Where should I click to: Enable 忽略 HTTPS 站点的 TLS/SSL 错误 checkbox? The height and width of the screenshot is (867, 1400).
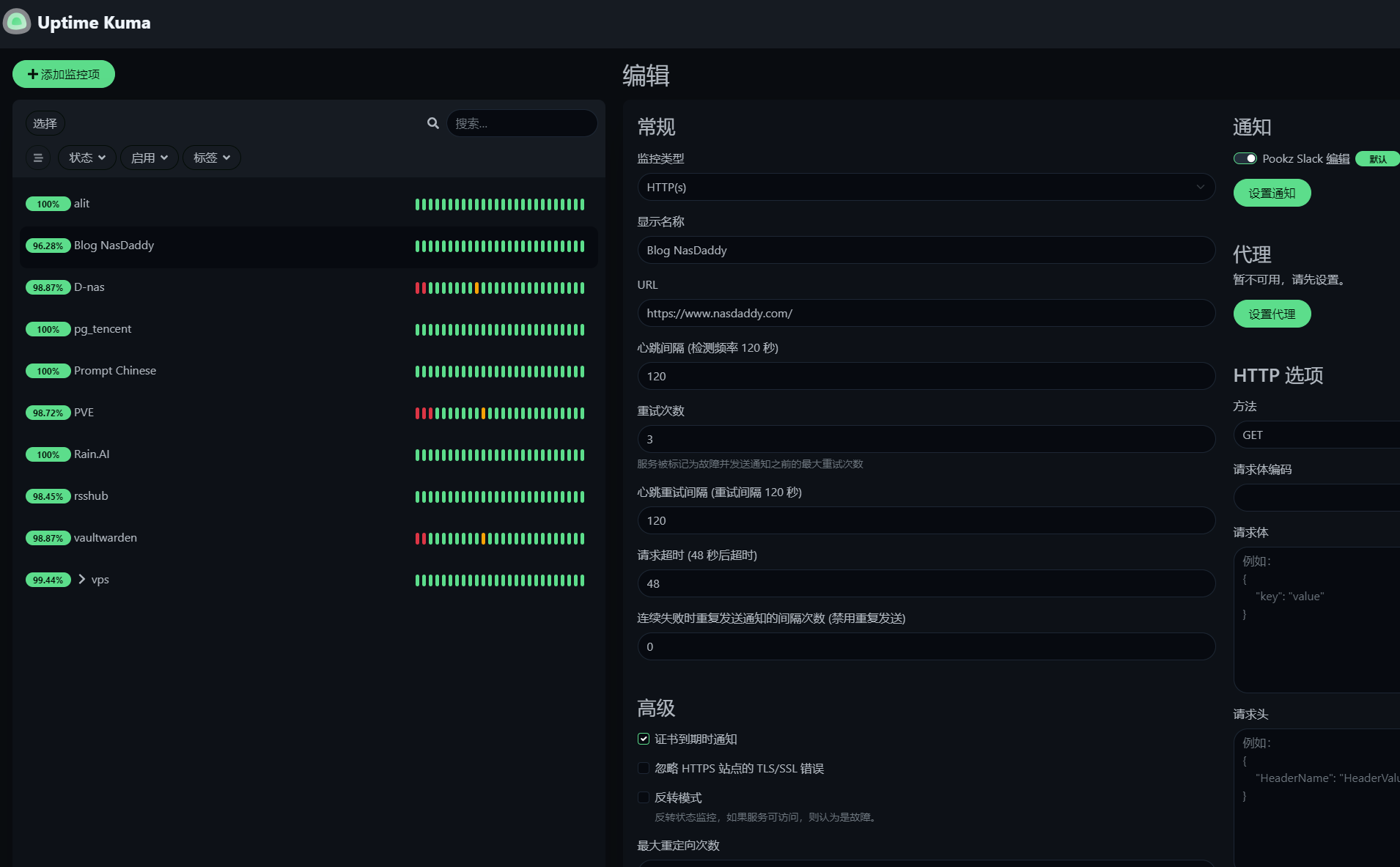coord(644,768)
